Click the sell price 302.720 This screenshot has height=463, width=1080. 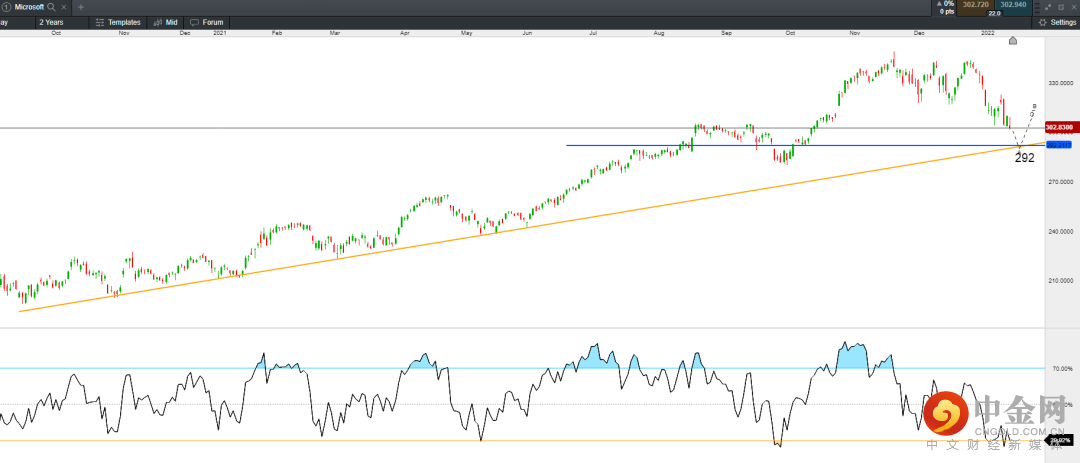pyautogui.click(x=975, y=5)
